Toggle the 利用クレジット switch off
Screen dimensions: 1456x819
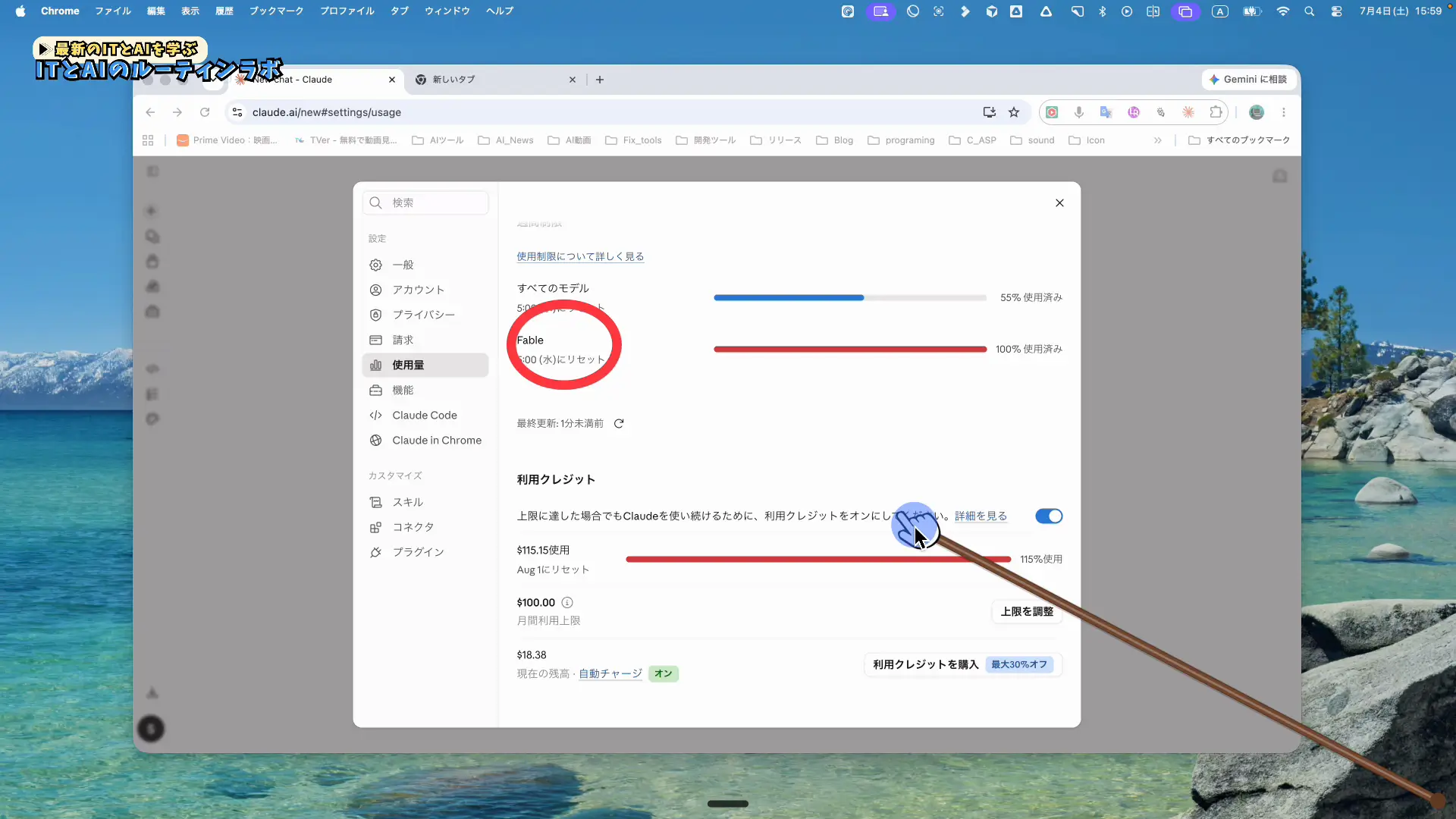coord(1049,516)
